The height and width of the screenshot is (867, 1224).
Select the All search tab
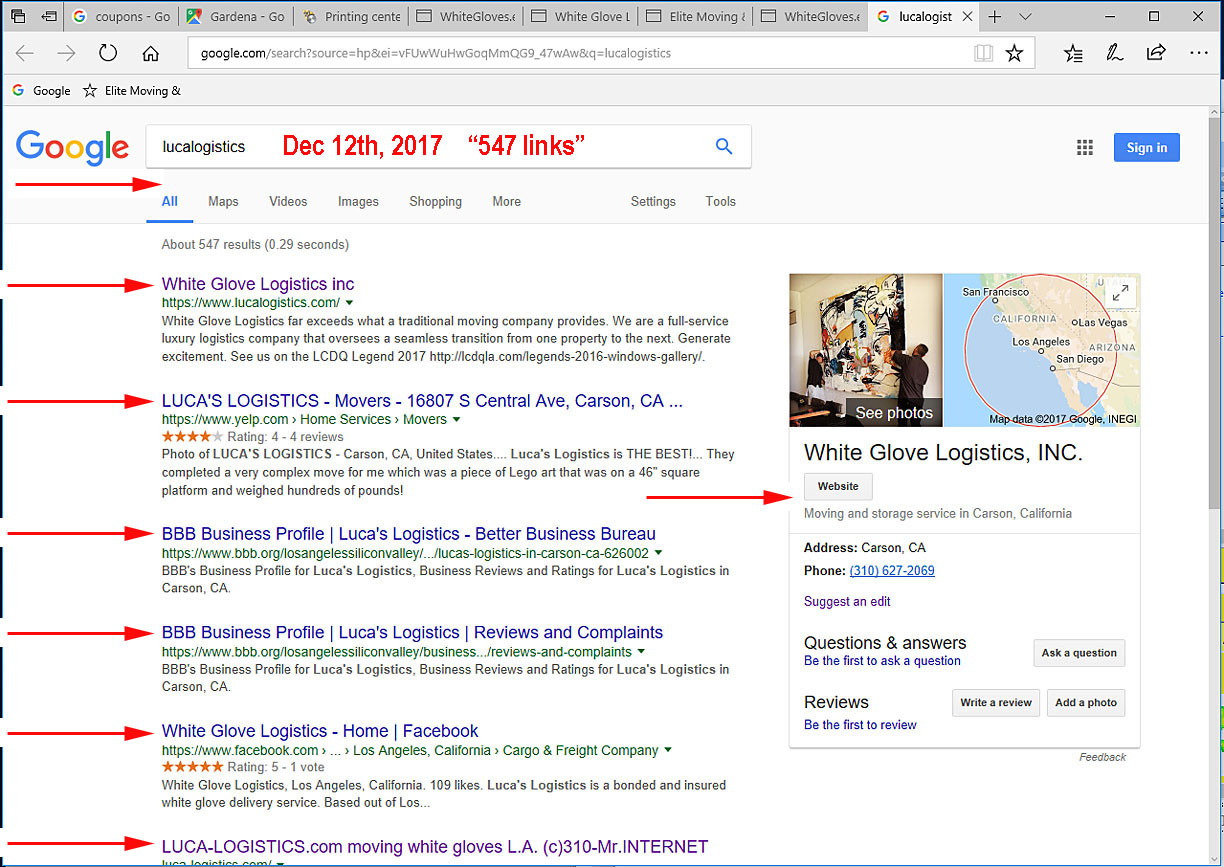[x=170, y=201]
